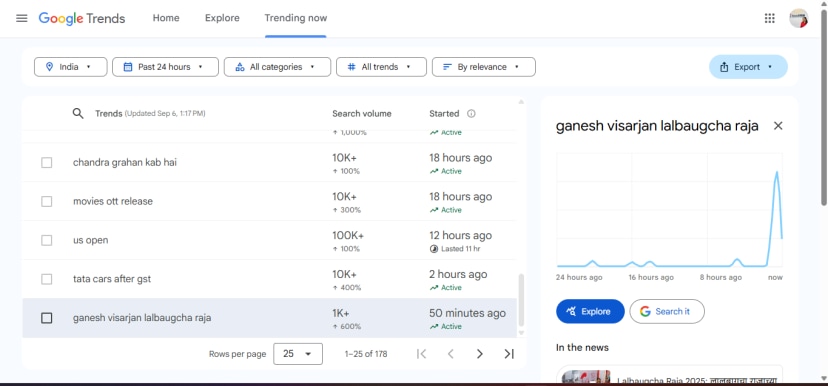Viewport: 828px width, 386px height.
Task: Switch to the Trending now tab
Action: [296, 18]
